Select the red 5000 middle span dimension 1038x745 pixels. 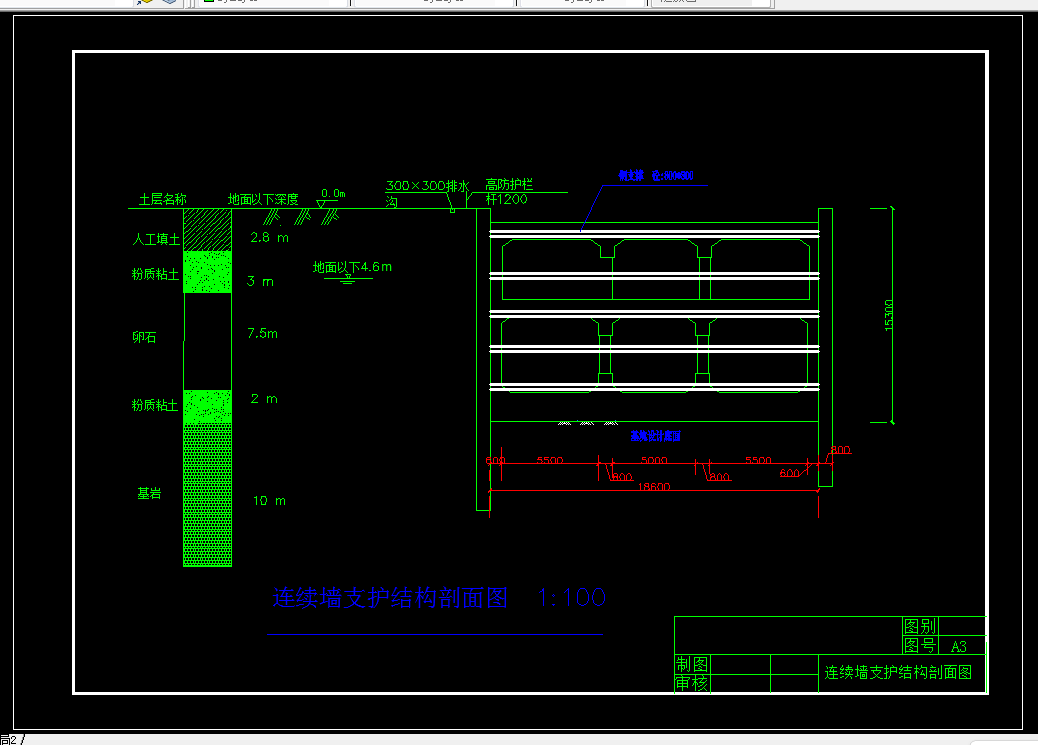(x=654, y=460)
